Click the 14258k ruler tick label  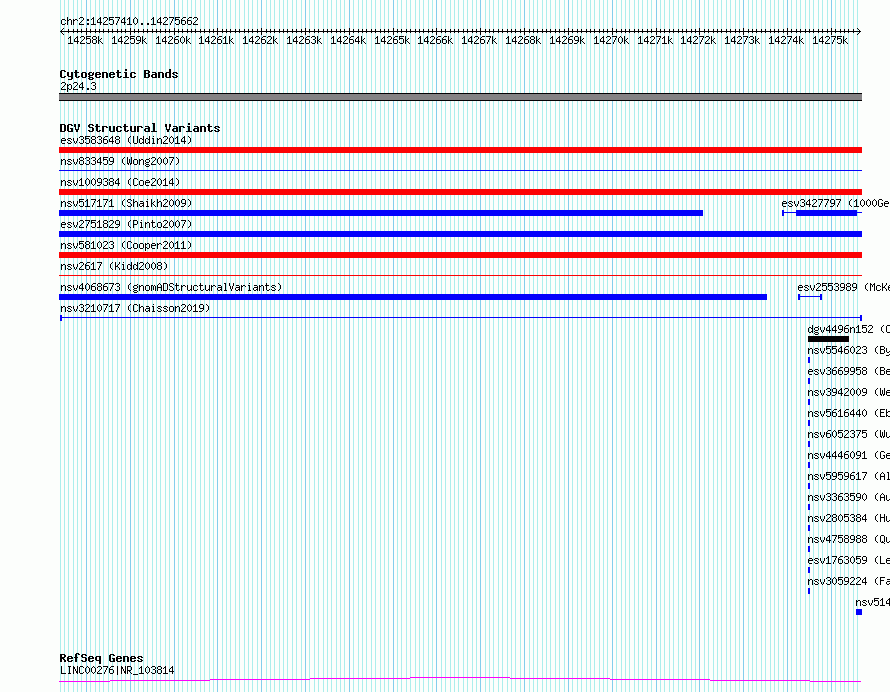point(85,40)
